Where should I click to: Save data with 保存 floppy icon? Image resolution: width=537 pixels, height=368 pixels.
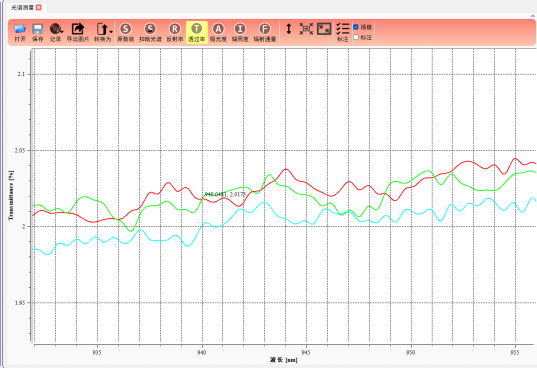pyautogui.click(x=38, y=33)
